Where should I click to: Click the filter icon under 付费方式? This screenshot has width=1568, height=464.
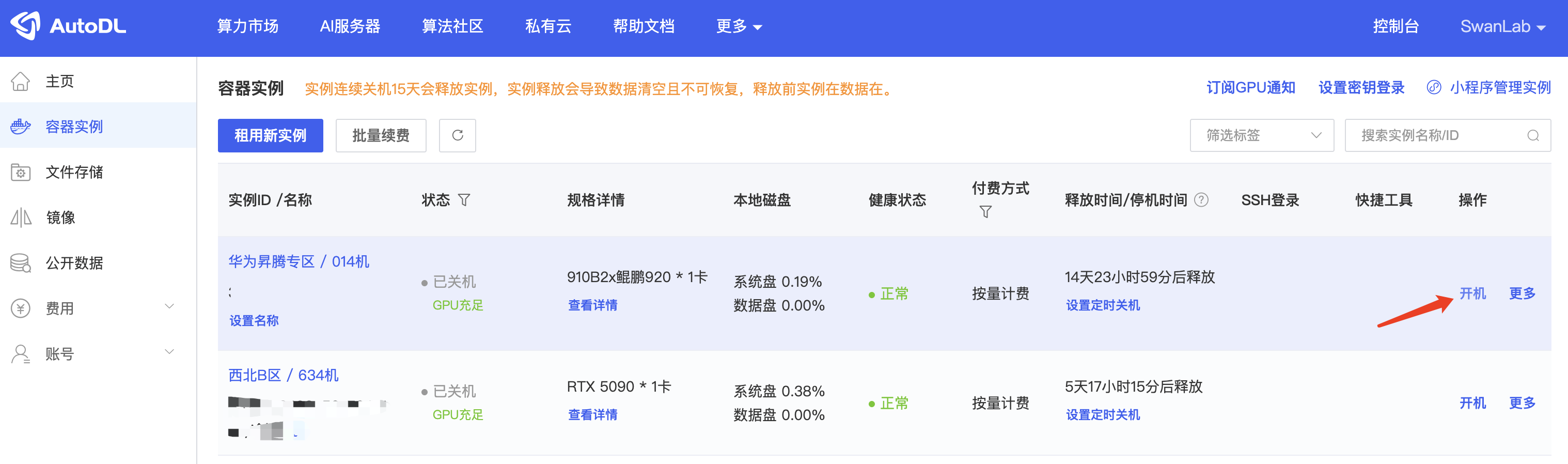coord(985,212)
